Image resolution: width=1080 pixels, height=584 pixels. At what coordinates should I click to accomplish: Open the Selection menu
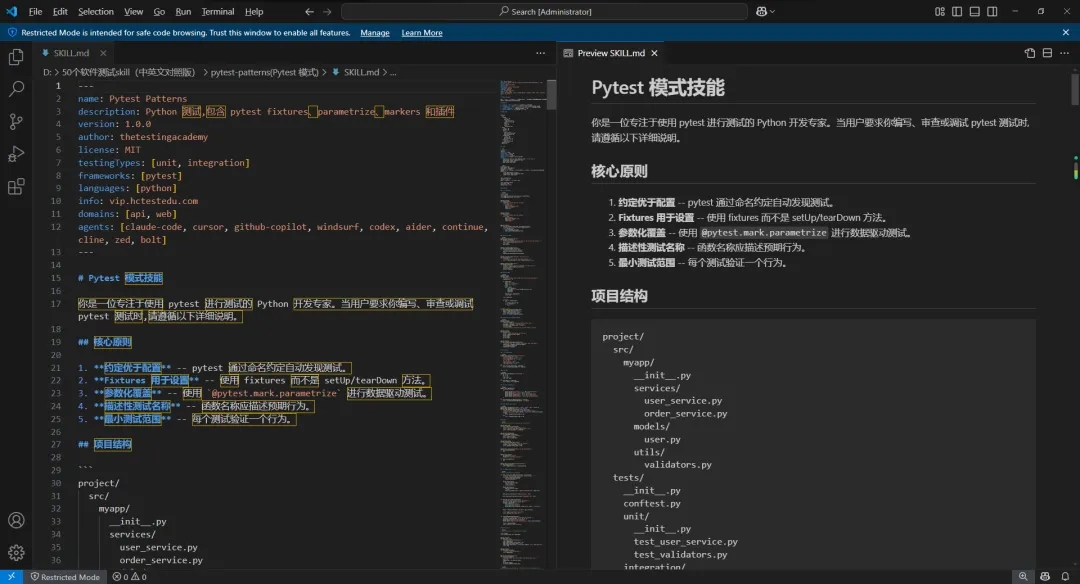tap(96, 12)
